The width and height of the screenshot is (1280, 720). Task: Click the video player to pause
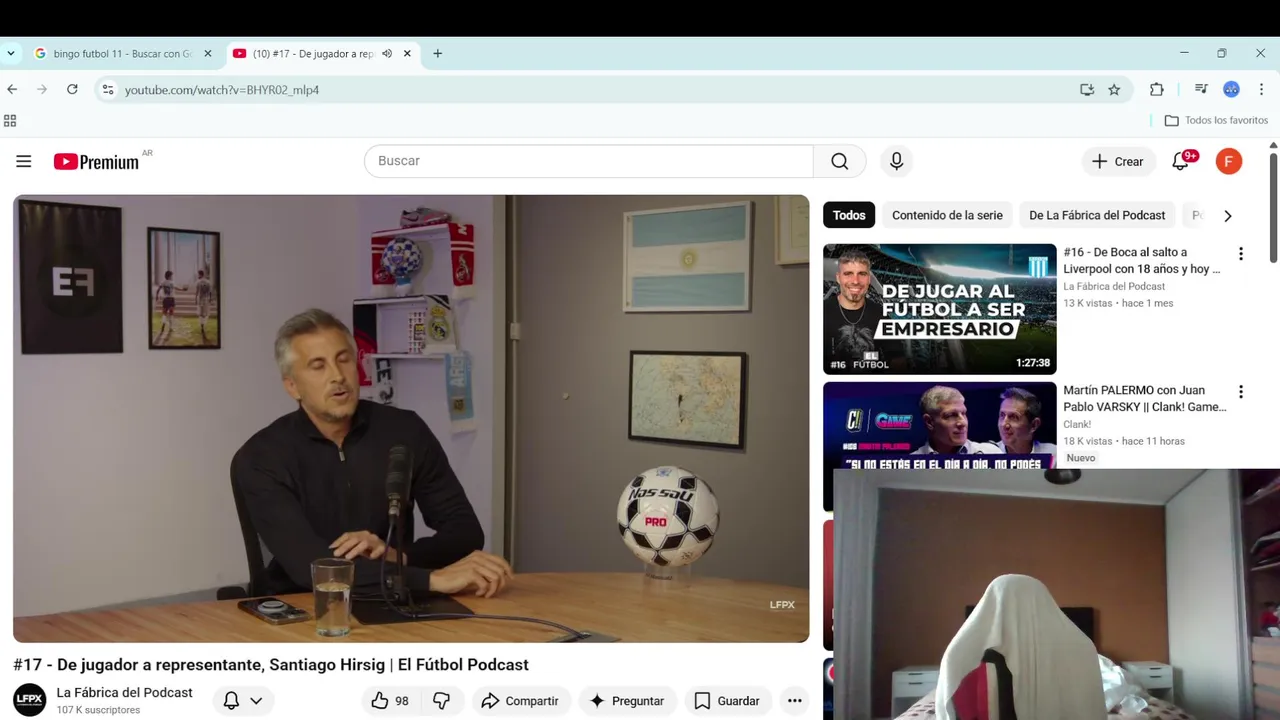click(x=411, y=418)
